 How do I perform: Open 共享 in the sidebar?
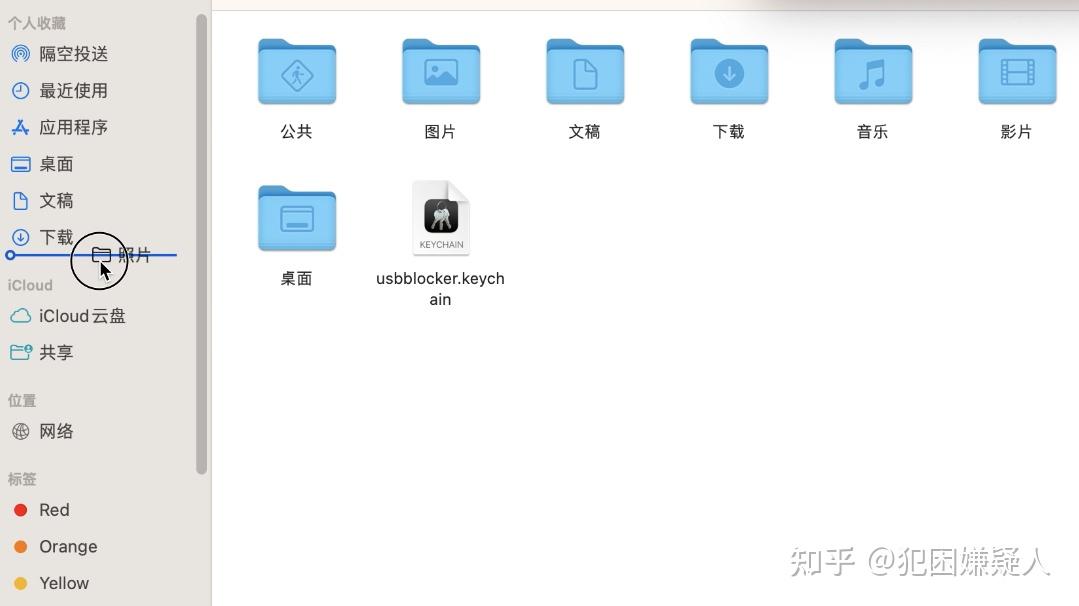pyautogui.click(x=56, y=352)
